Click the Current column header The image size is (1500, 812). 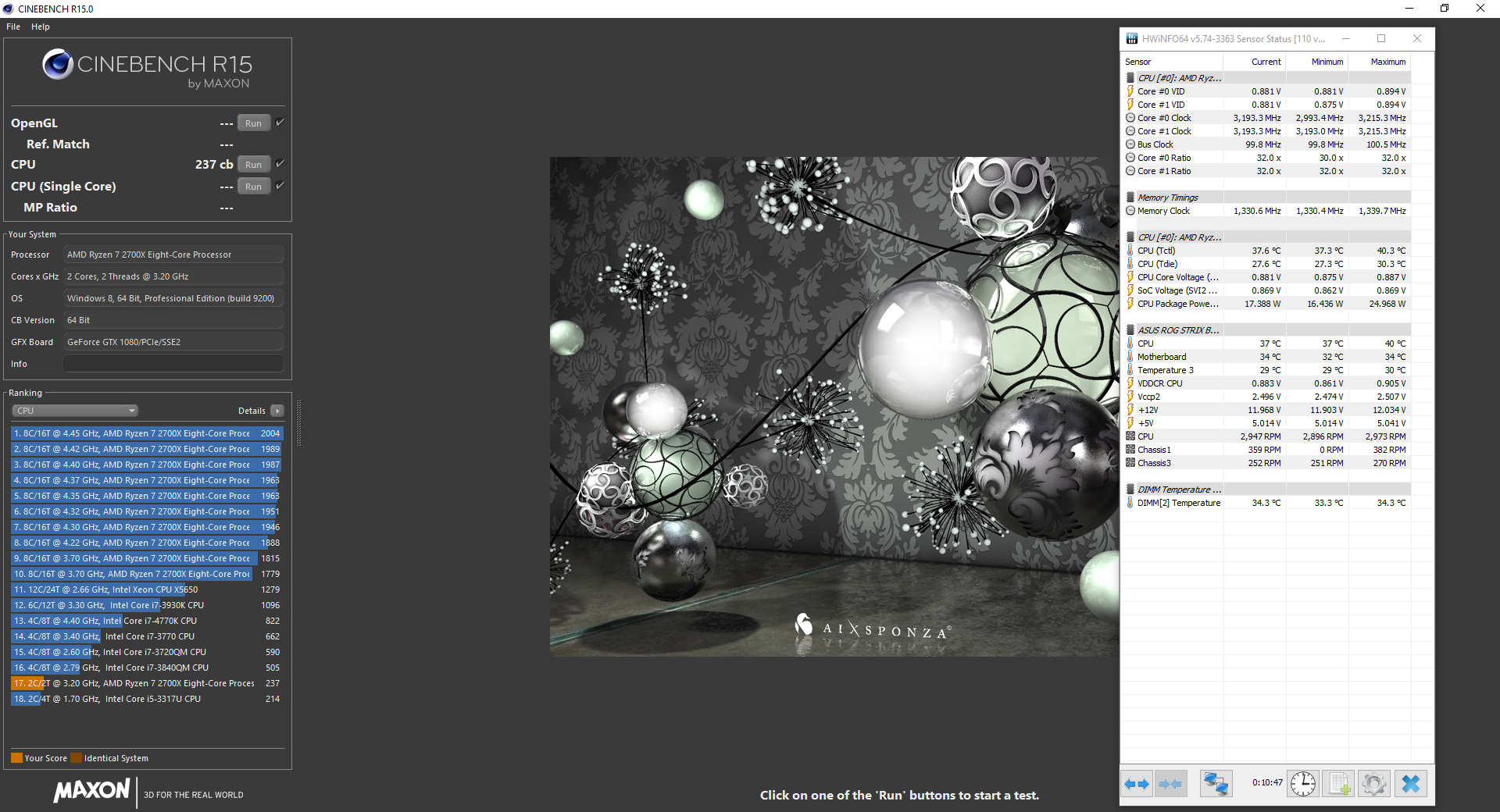(1255, 62)
